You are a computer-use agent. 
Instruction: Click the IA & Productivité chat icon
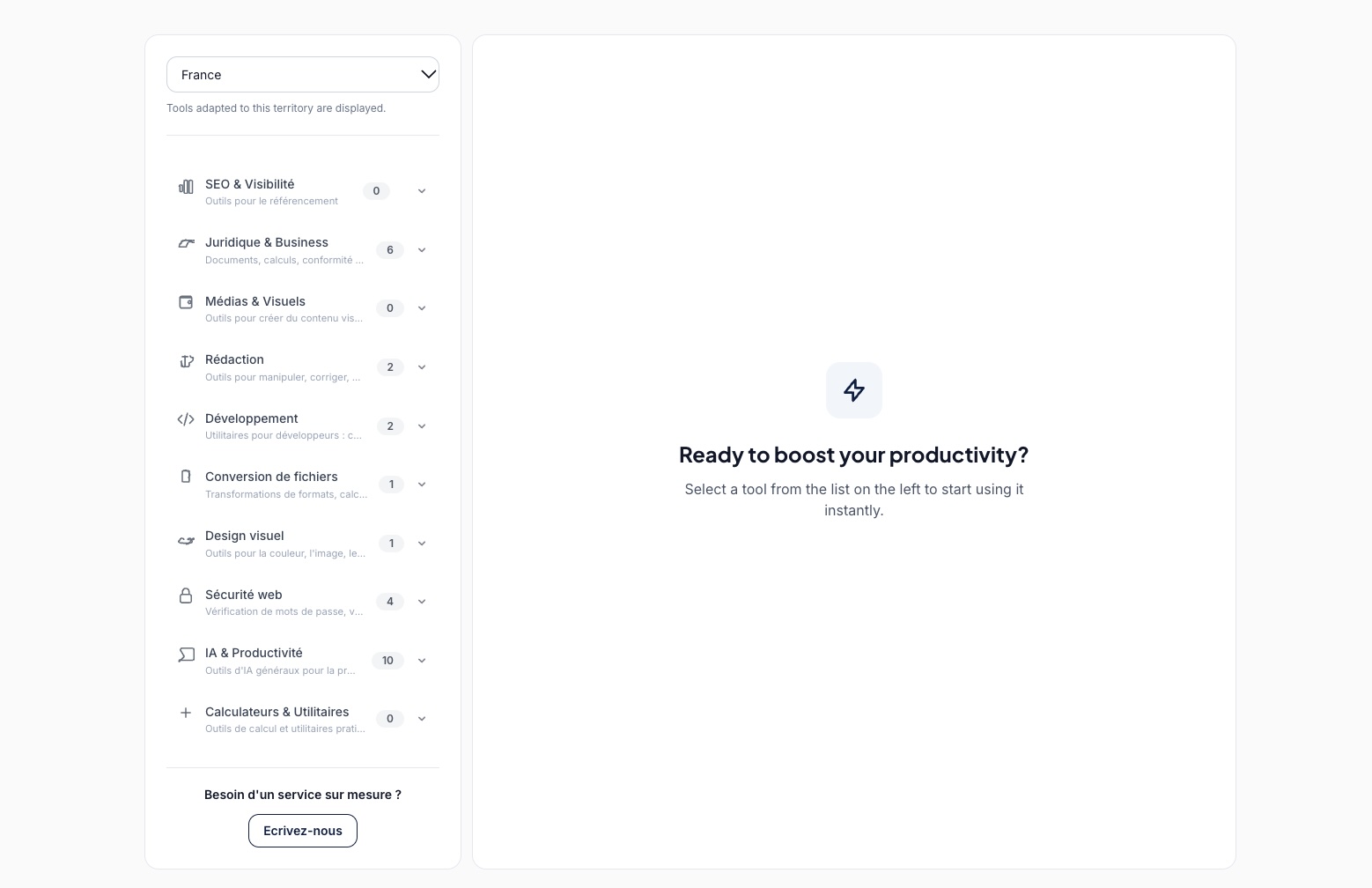click(x=186, y=655)
